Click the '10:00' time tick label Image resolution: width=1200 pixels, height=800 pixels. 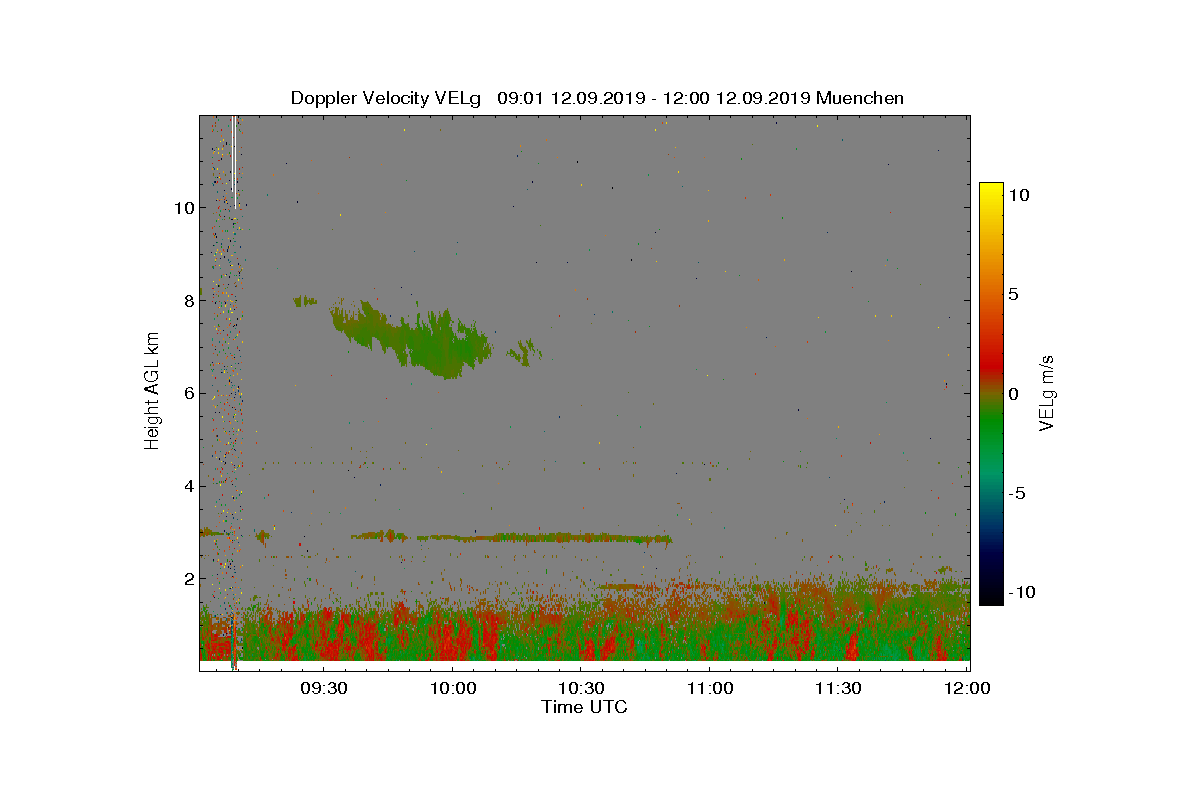coord(452,688)
